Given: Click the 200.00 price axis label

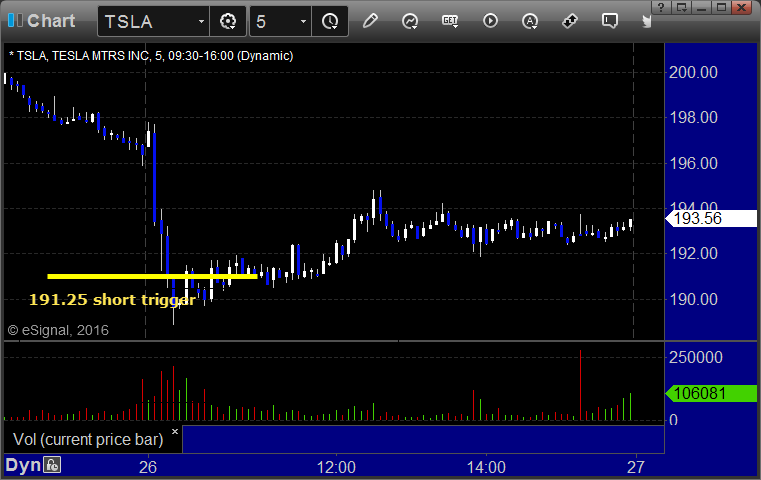Looking at the screenshot, I should (693, 72).
